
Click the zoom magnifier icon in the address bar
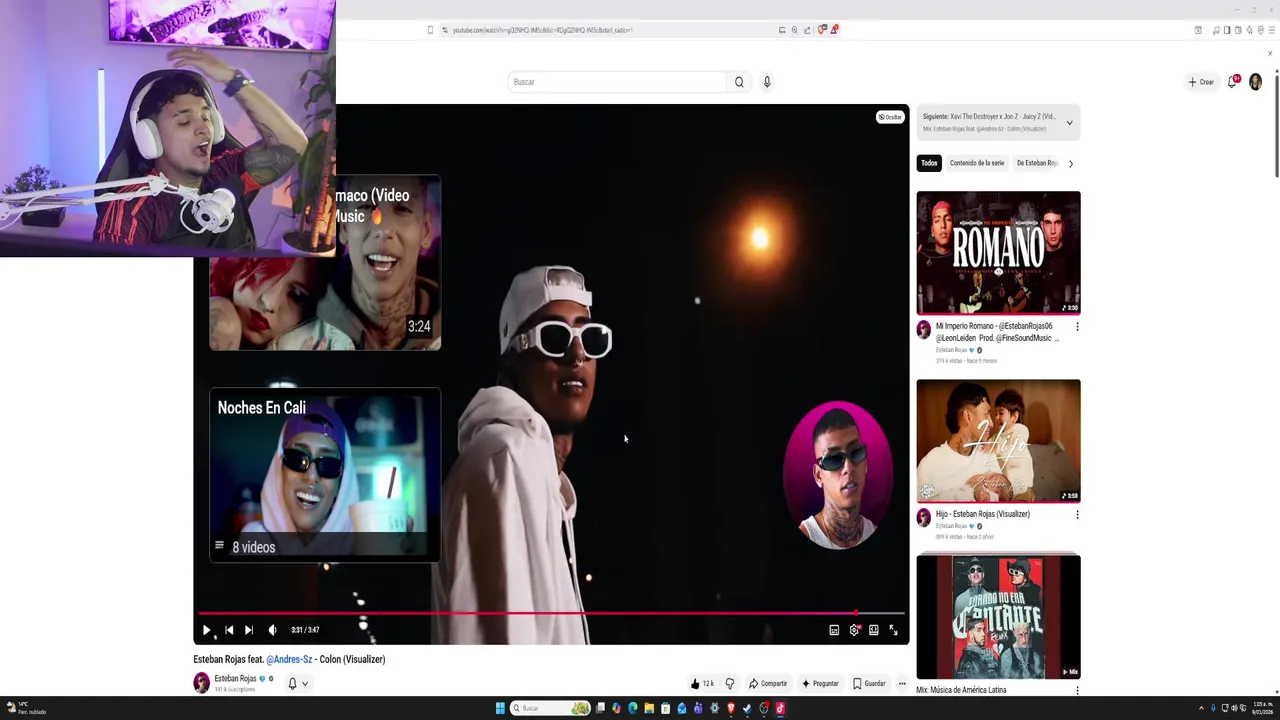pyautogui.click(x=794, y=30)
